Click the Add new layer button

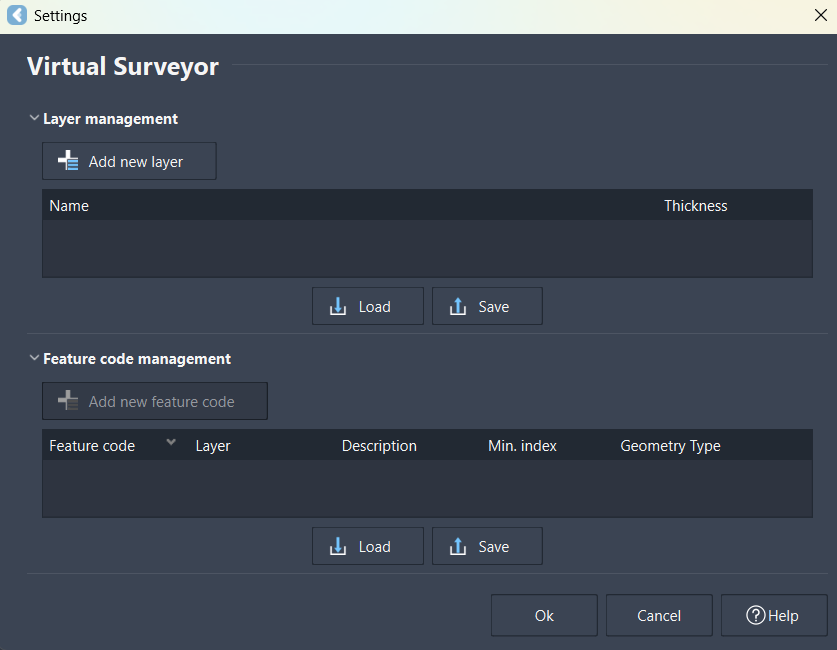click(129, 161)
